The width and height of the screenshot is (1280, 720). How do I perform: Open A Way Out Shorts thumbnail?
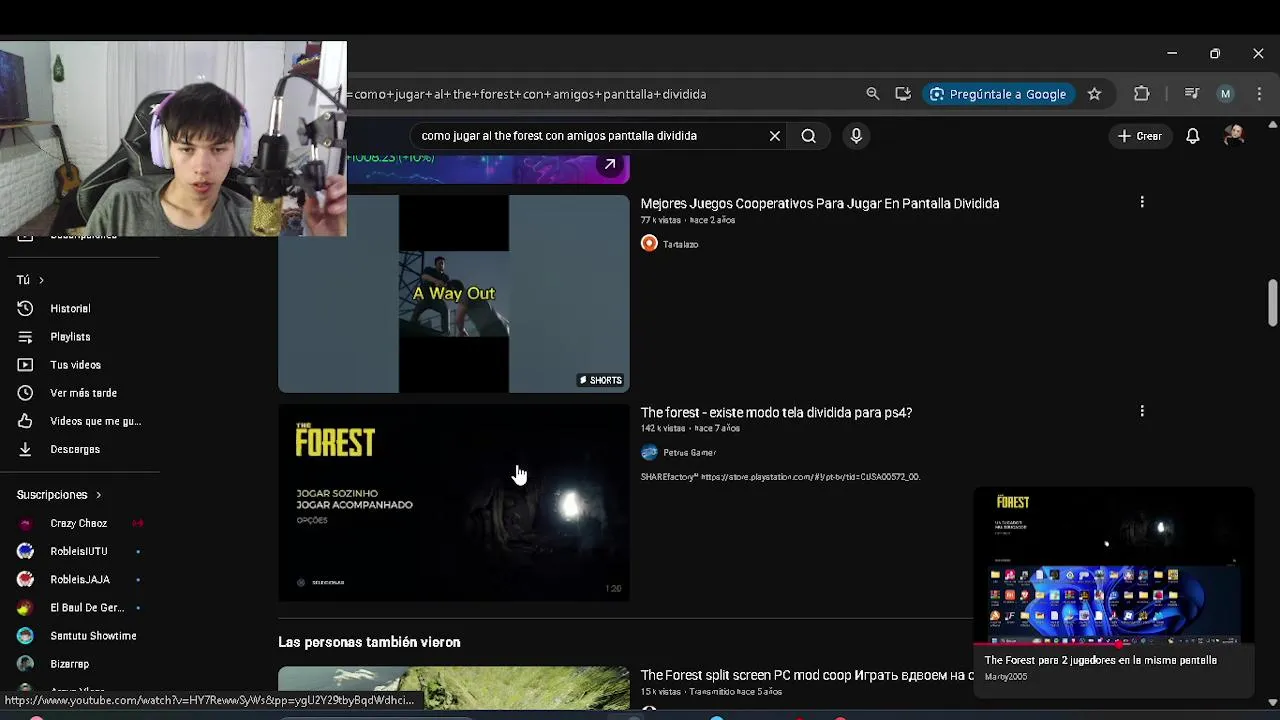coord(454,294)
